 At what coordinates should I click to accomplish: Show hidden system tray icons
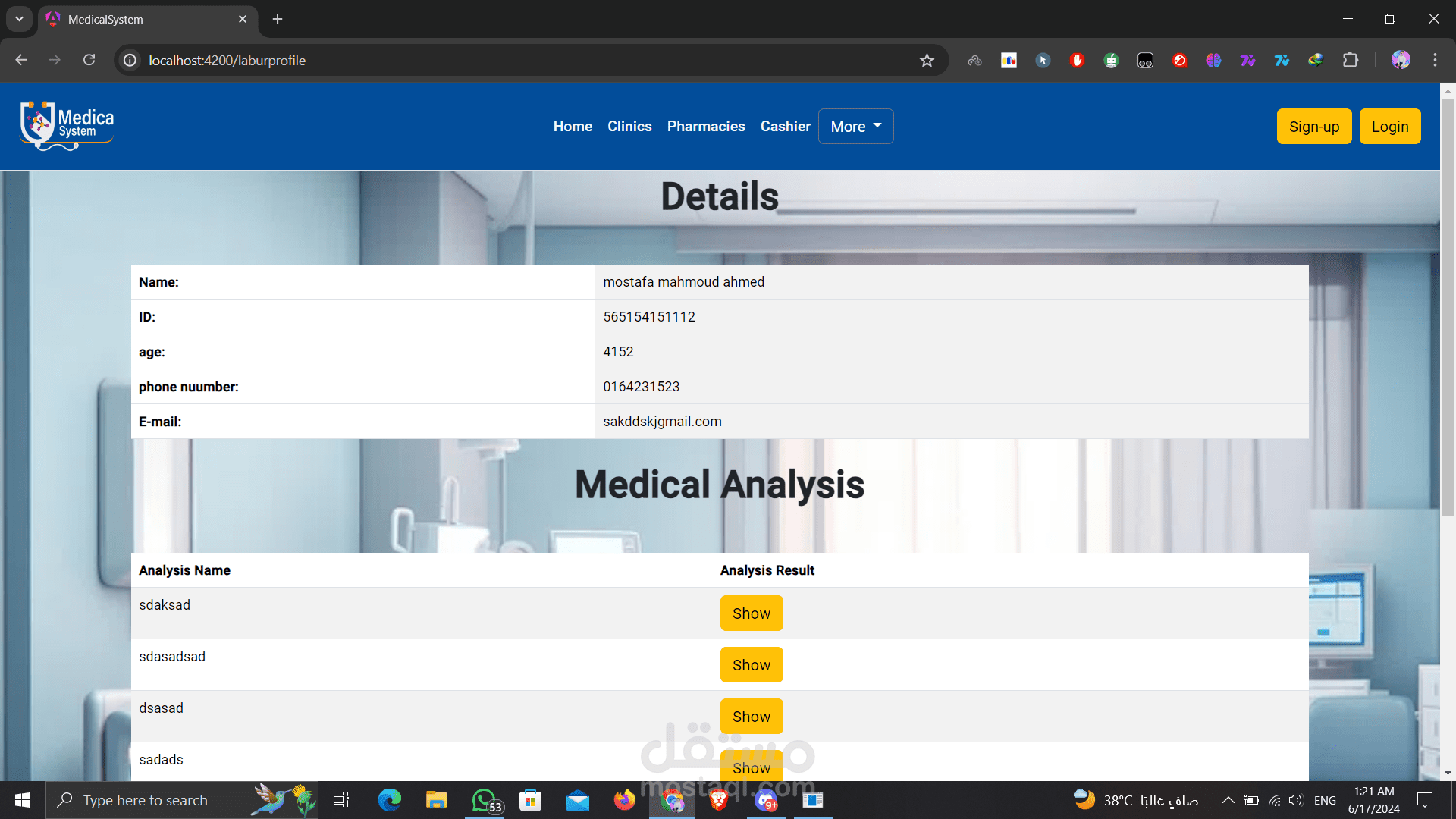(1228, 800)
